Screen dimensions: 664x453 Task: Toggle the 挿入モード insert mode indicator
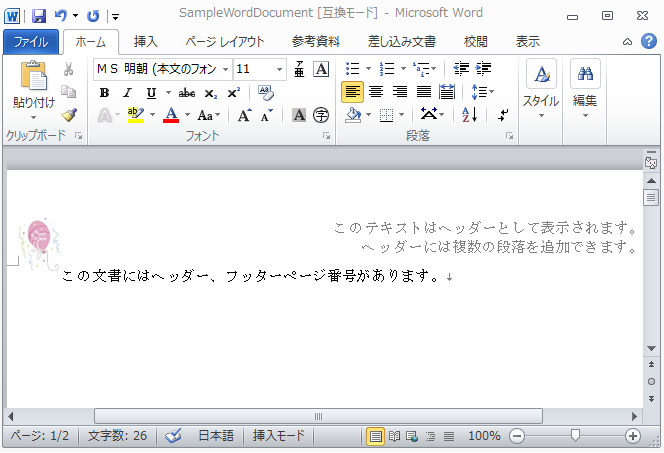278,436
